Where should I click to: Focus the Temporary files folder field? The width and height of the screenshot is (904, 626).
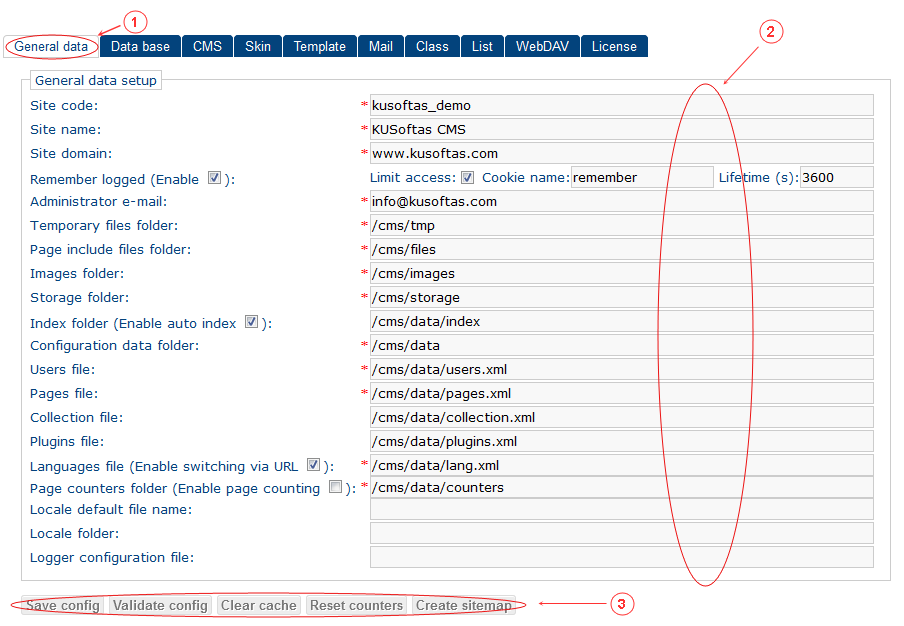(x=622, y=225)
